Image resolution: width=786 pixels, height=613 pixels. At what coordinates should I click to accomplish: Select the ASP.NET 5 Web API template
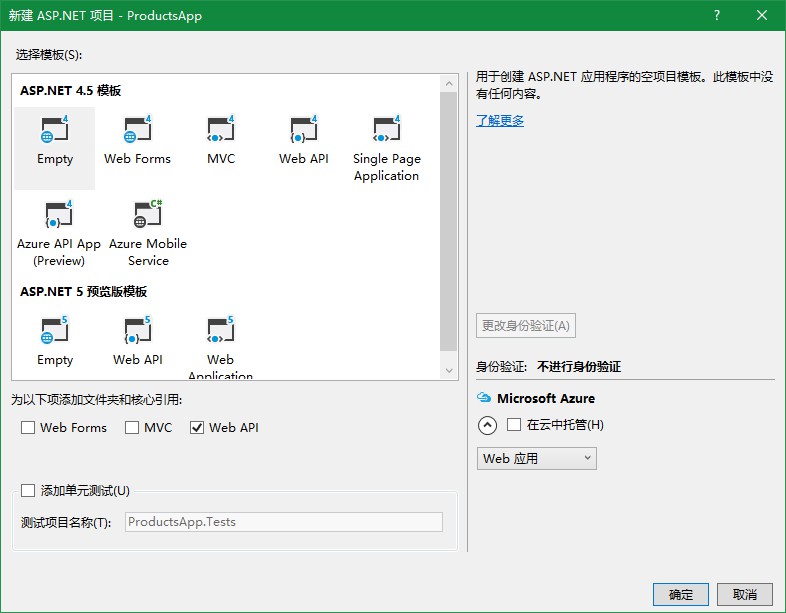[137, 331]
